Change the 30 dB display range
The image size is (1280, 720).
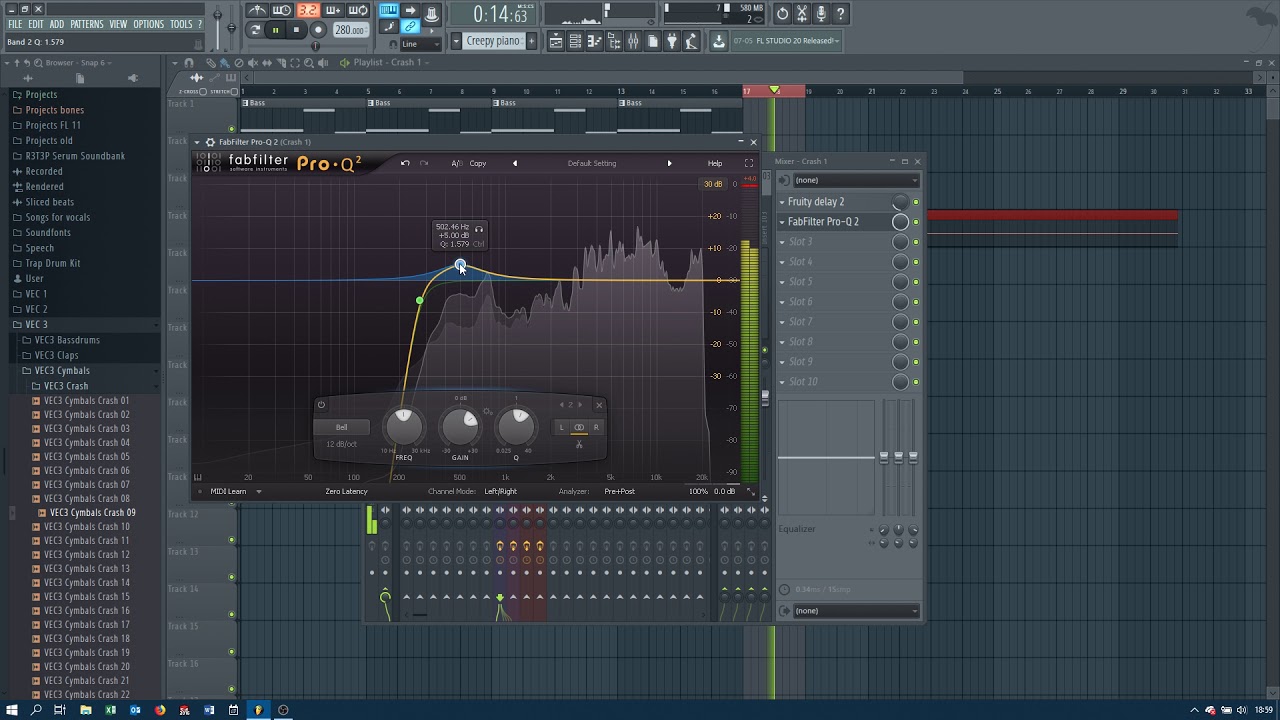(713, 184)
